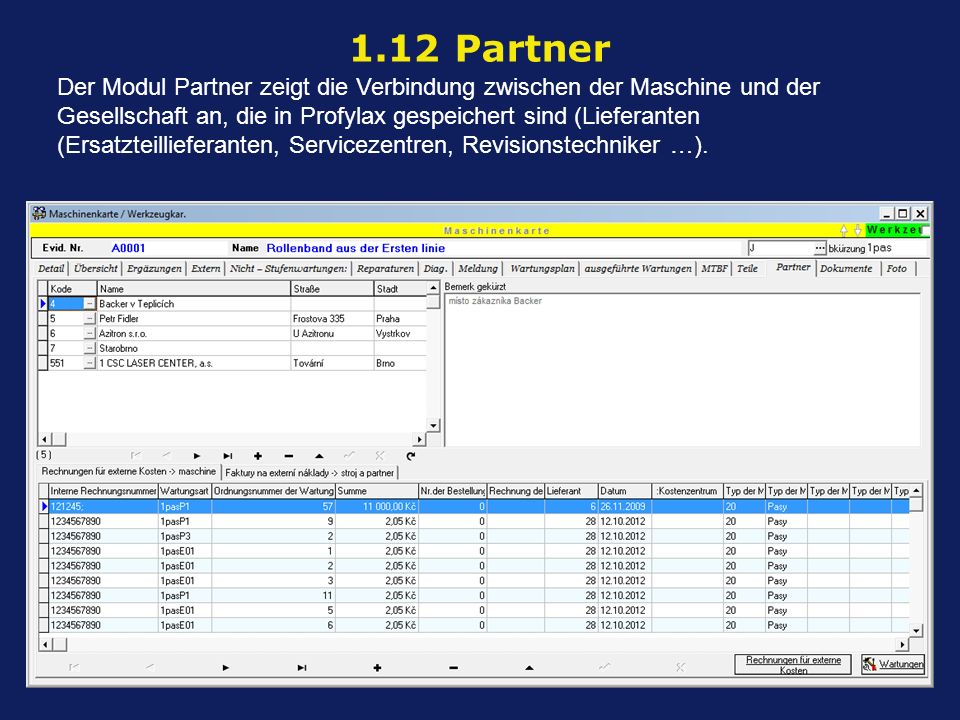Select Faktury na externí náklady tab
Viewport: 960px width, 720px height.
coord(309,473)
